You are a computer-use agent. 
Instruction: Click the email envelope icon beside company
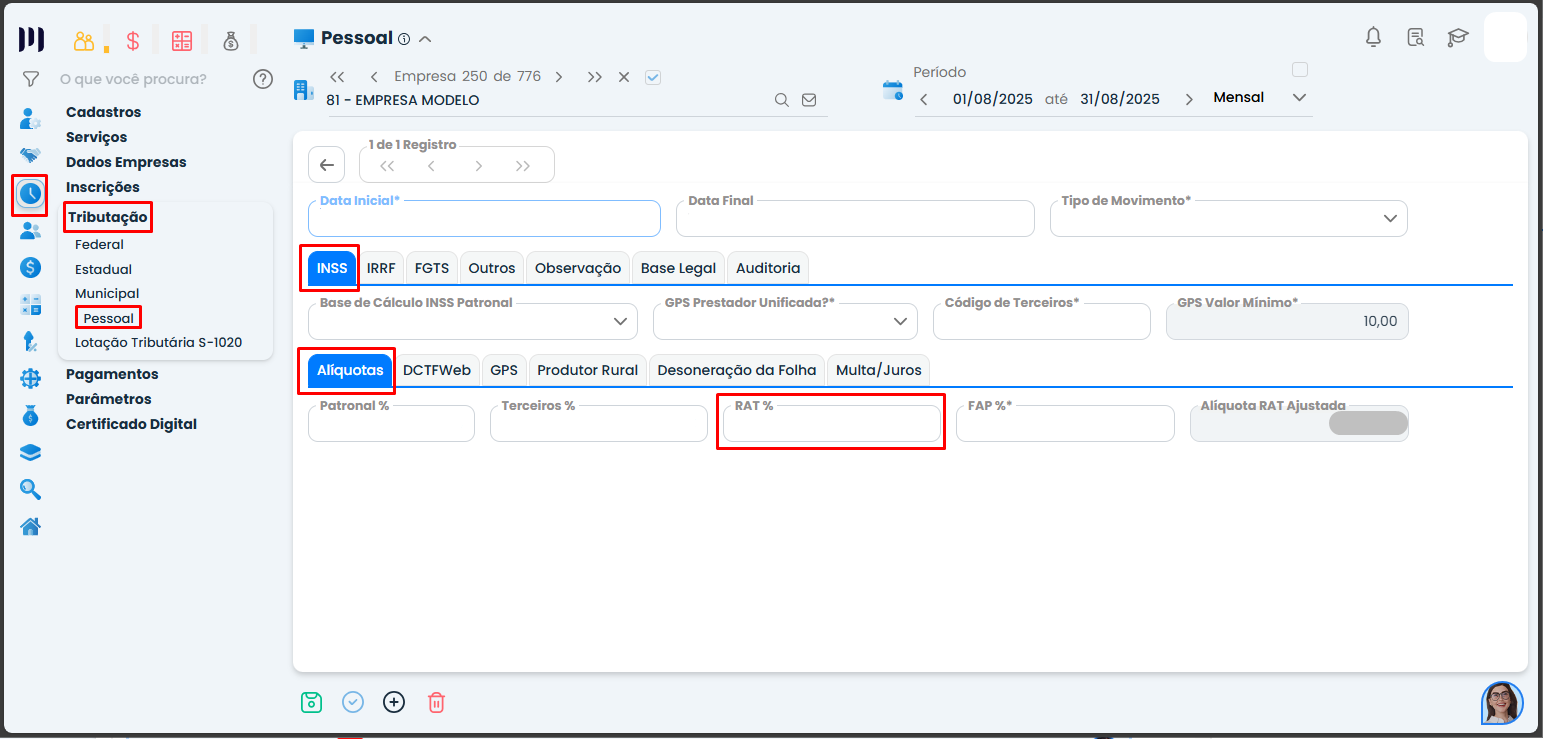pyautogui.click(x=809, y=100)
